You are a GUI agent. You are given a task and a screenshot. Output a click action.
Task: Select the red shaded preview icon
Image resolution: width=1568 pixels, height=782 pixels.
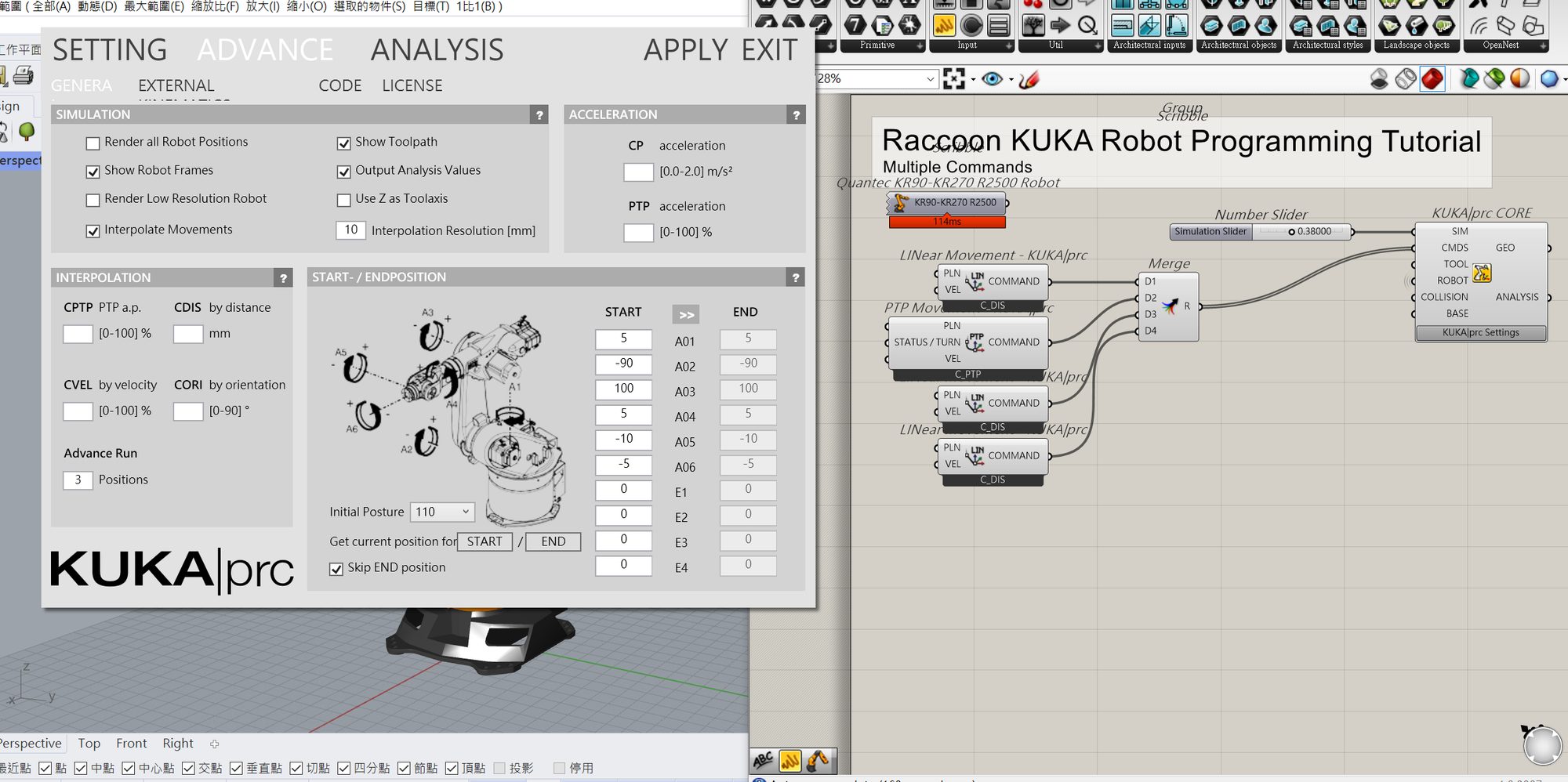pyautogui.click(x=1432, y=78)
